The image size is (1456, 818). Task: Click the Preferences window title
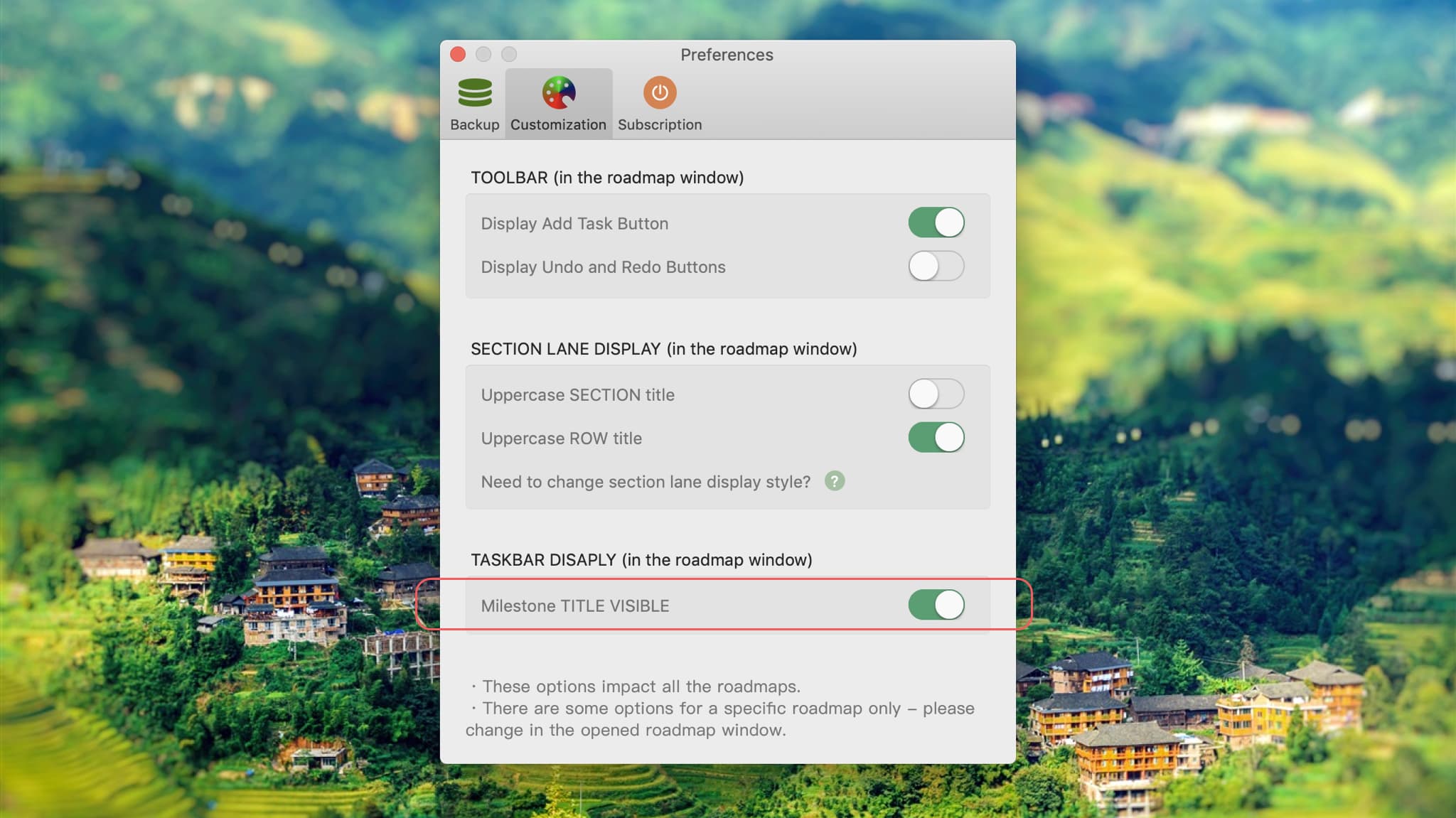(727, 55)
